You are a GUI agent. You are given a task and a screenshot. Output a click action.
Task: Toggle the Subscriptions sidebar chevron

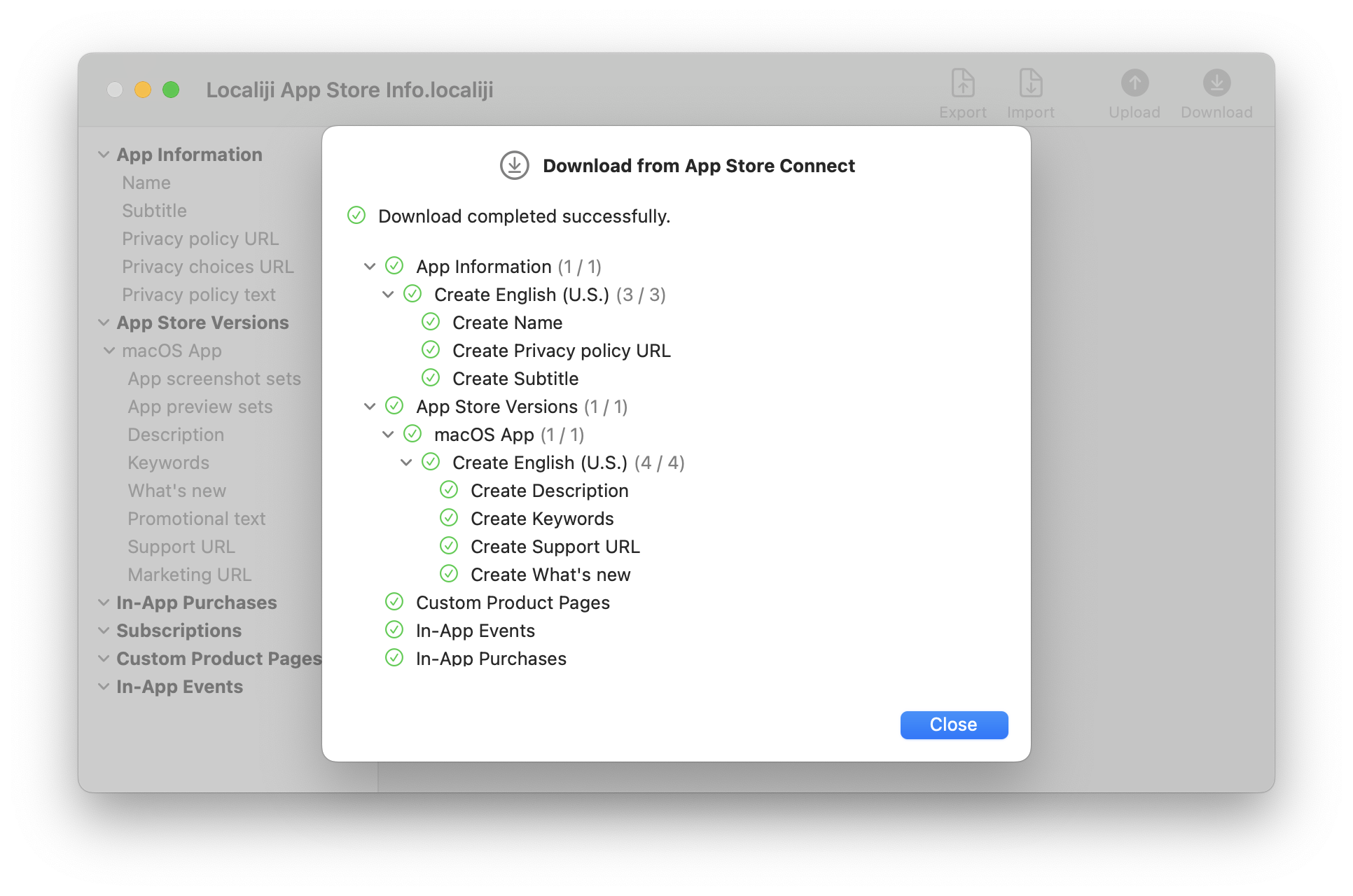pyautogui.click(x=104, y=631)
